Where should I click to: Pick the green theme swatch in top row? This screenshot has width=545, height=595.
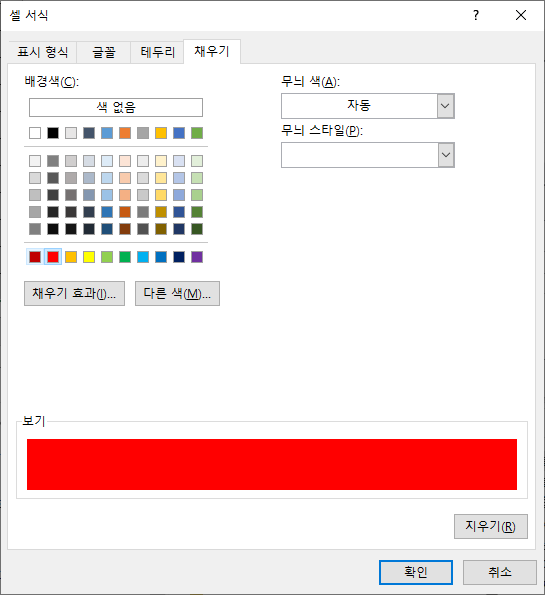click(197, 133)
